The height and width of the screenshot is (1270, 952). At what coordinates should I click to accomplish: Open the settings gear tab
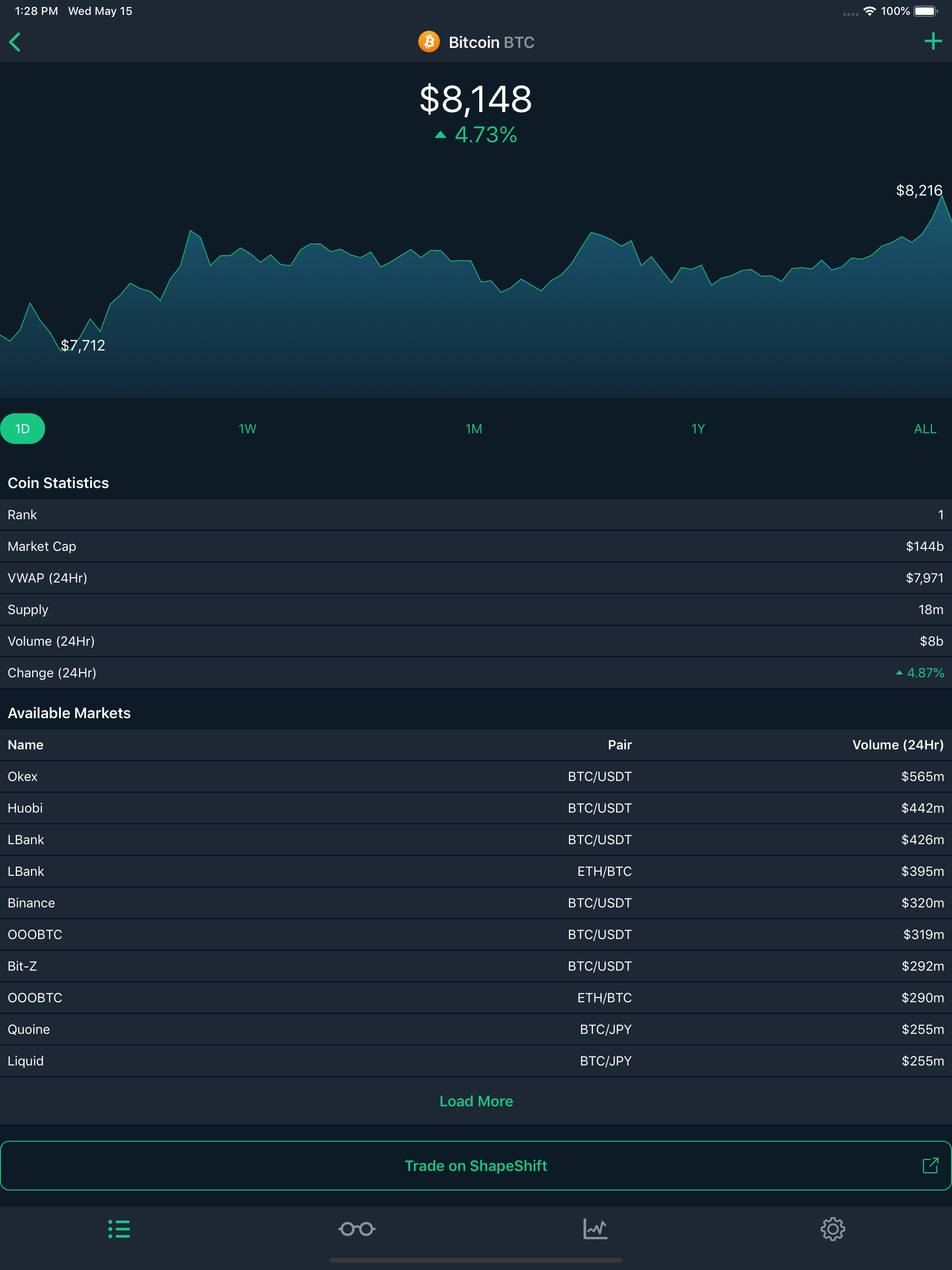coord(833,1229)
